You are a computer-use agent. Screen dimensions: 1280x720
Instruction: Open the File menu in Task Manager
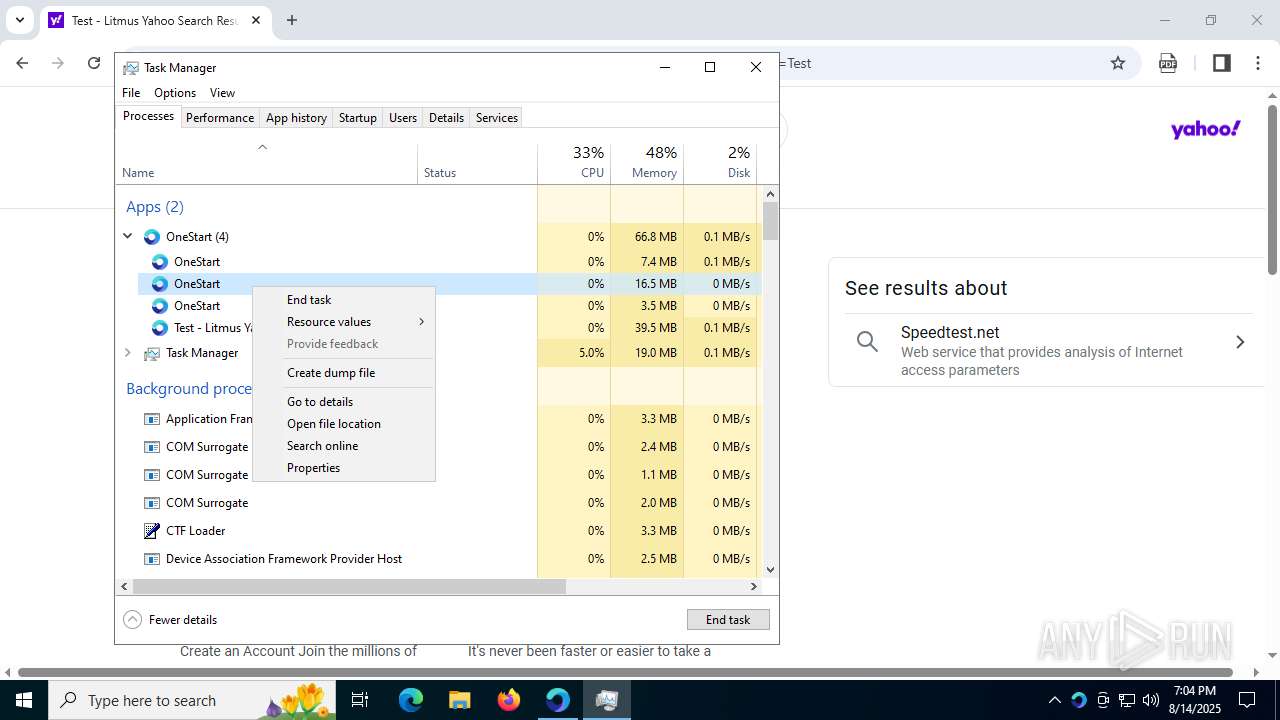131,93
